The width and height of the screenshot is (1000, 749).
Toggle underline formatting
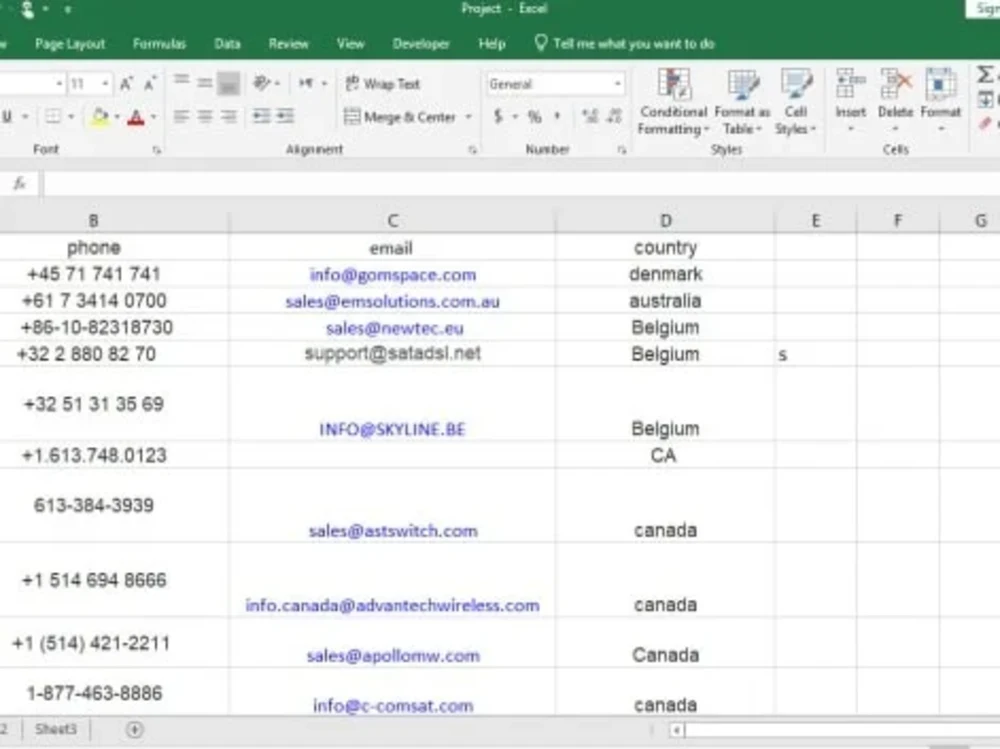(x=8, y=117)
